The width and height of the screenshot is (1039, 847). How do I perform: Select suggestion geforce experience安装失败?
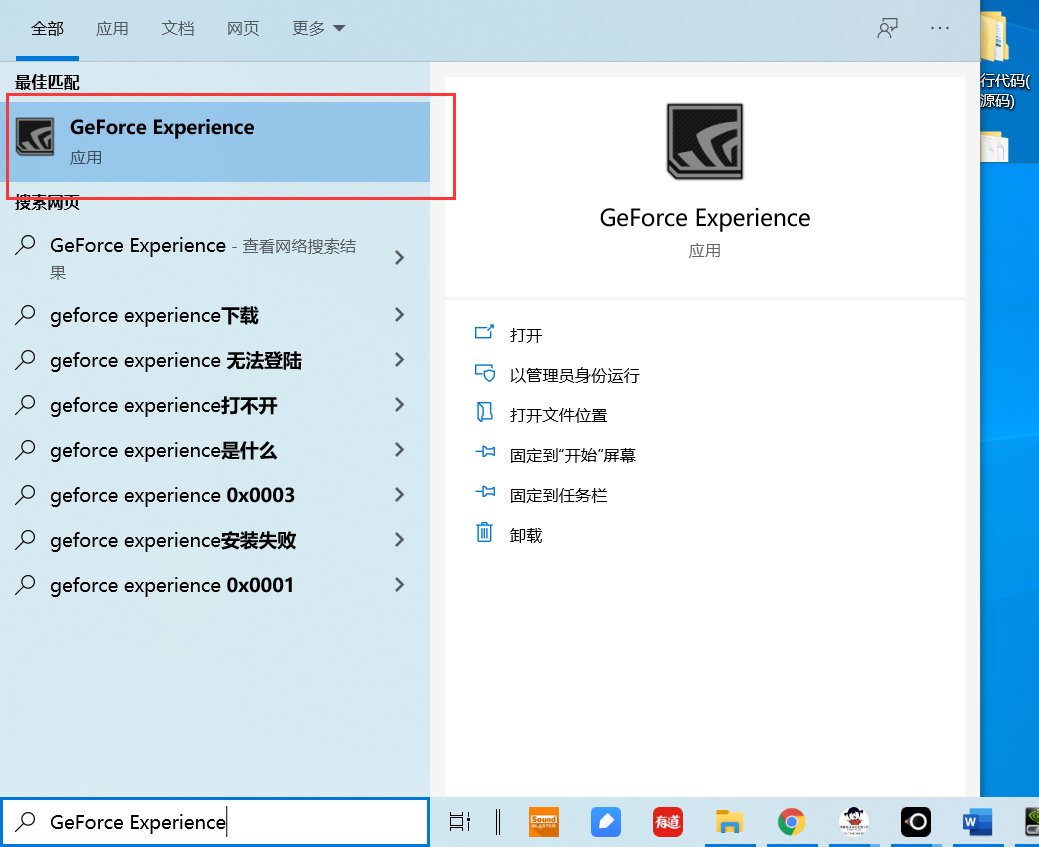pyautogui.click(x=173, y=540)
